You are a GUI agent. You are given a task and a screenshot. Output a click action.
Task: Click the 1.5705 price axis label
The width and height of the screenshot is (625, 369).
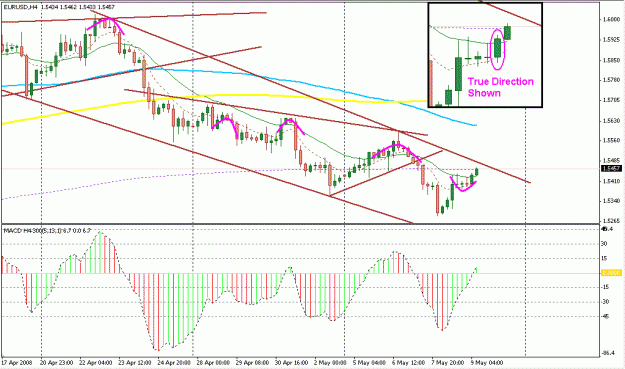612,100
